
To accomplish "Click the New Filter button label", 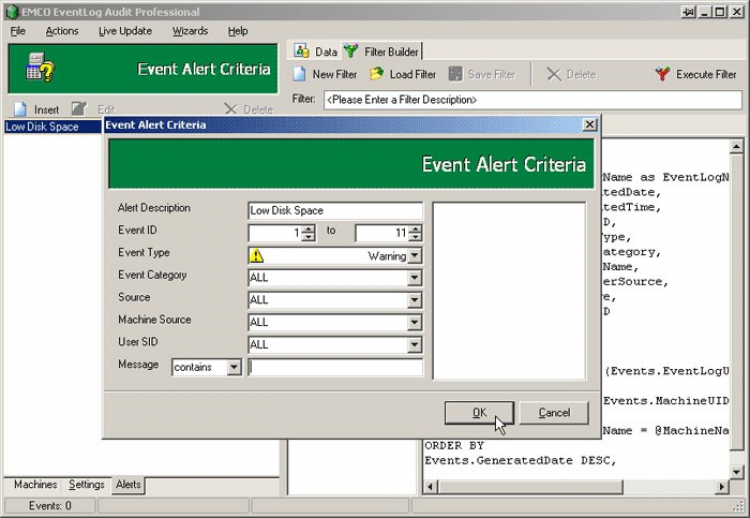I will pyautogui.click(x=335, y=74).
